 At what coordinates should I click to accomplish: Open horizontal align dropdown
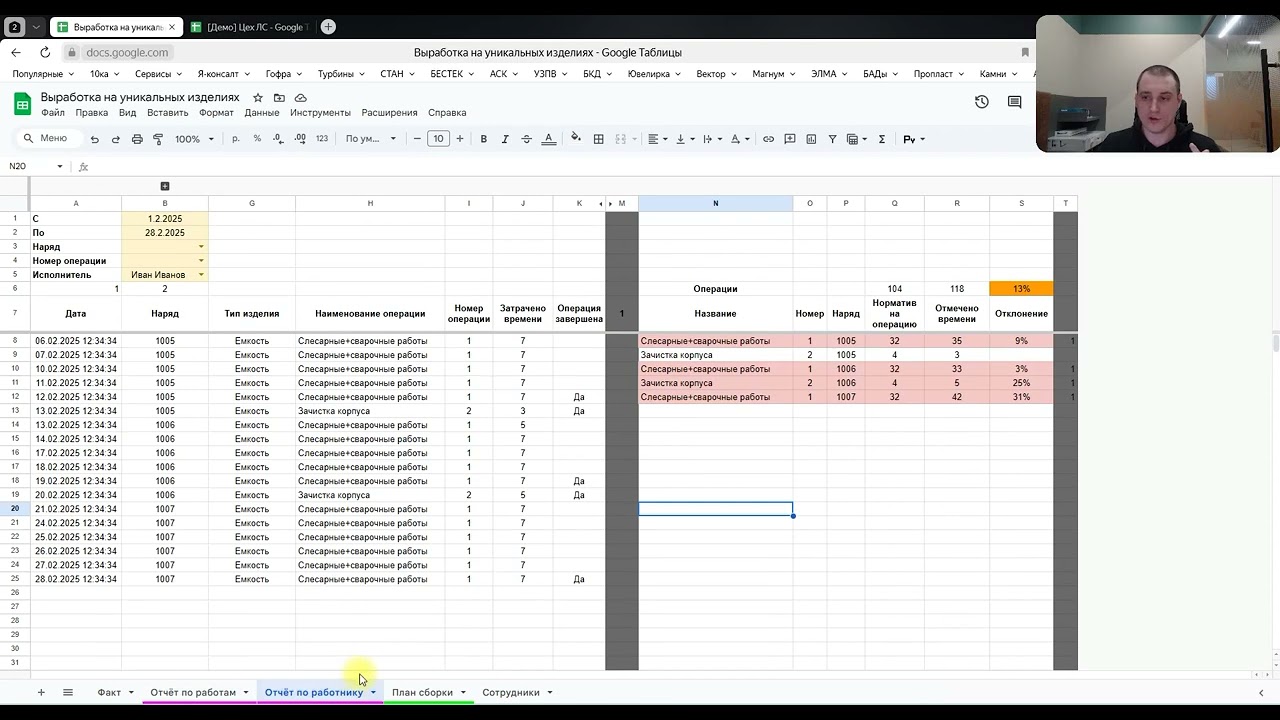658,139
